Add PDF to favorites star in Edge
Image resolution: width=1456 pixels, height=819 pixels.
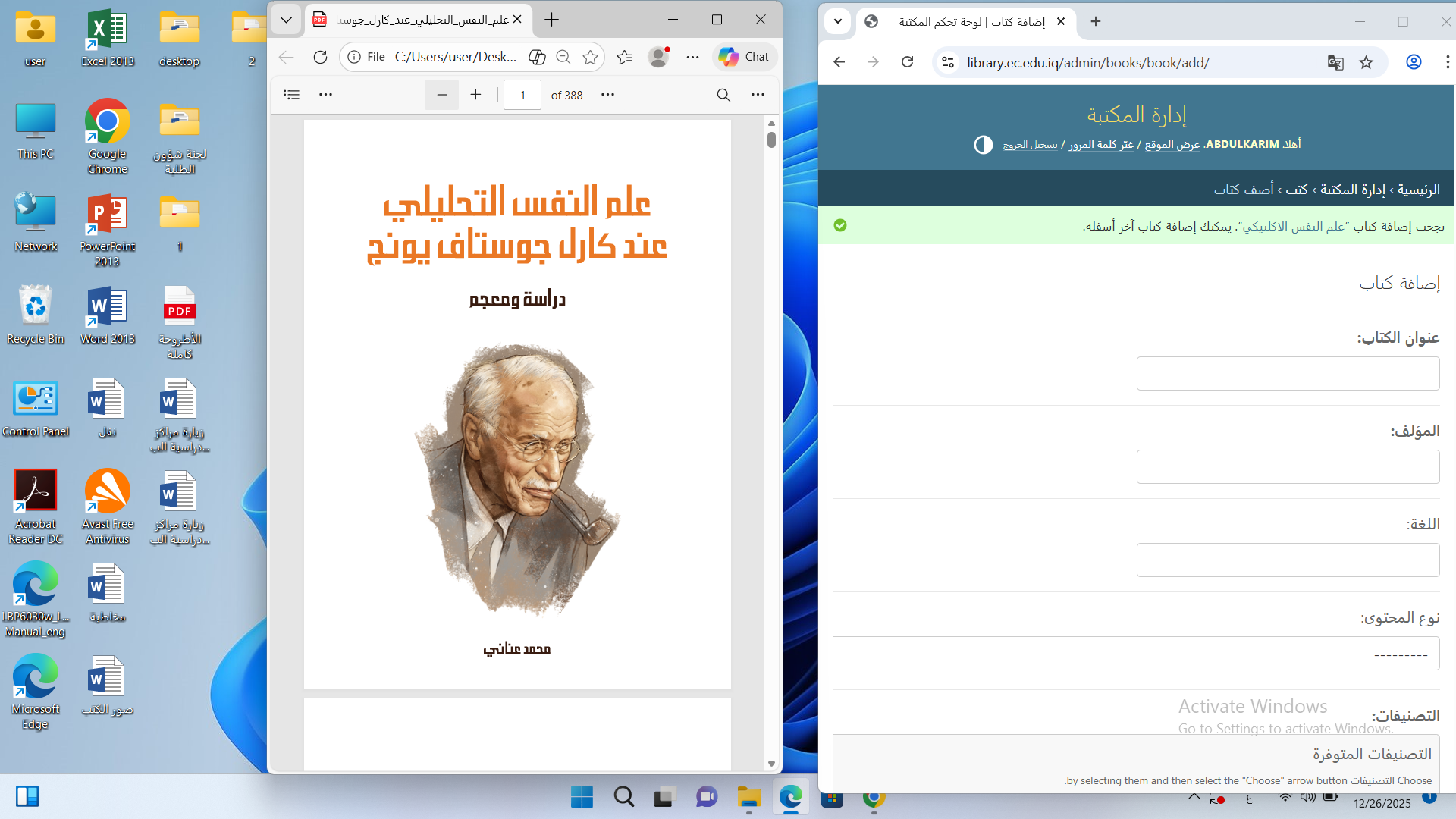coord(590,57)
